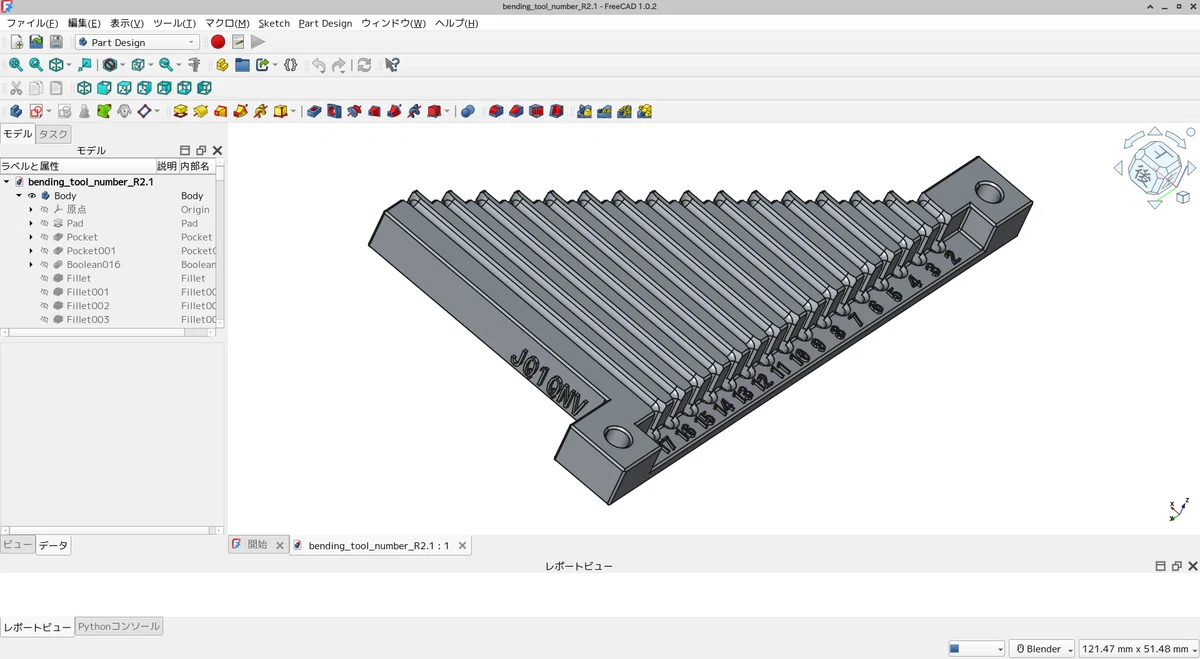Screen dimensions: 1200x659
Task: Open the Sketch menu
Action: 274,23
